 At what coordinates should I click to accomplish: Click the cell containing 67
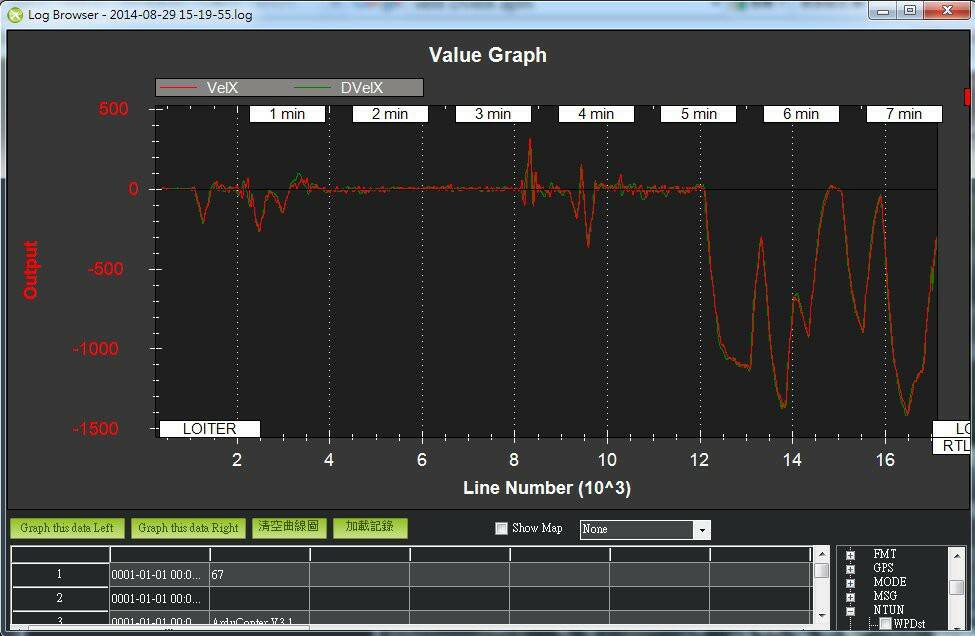pyautogui.click(x=259, y=574)
